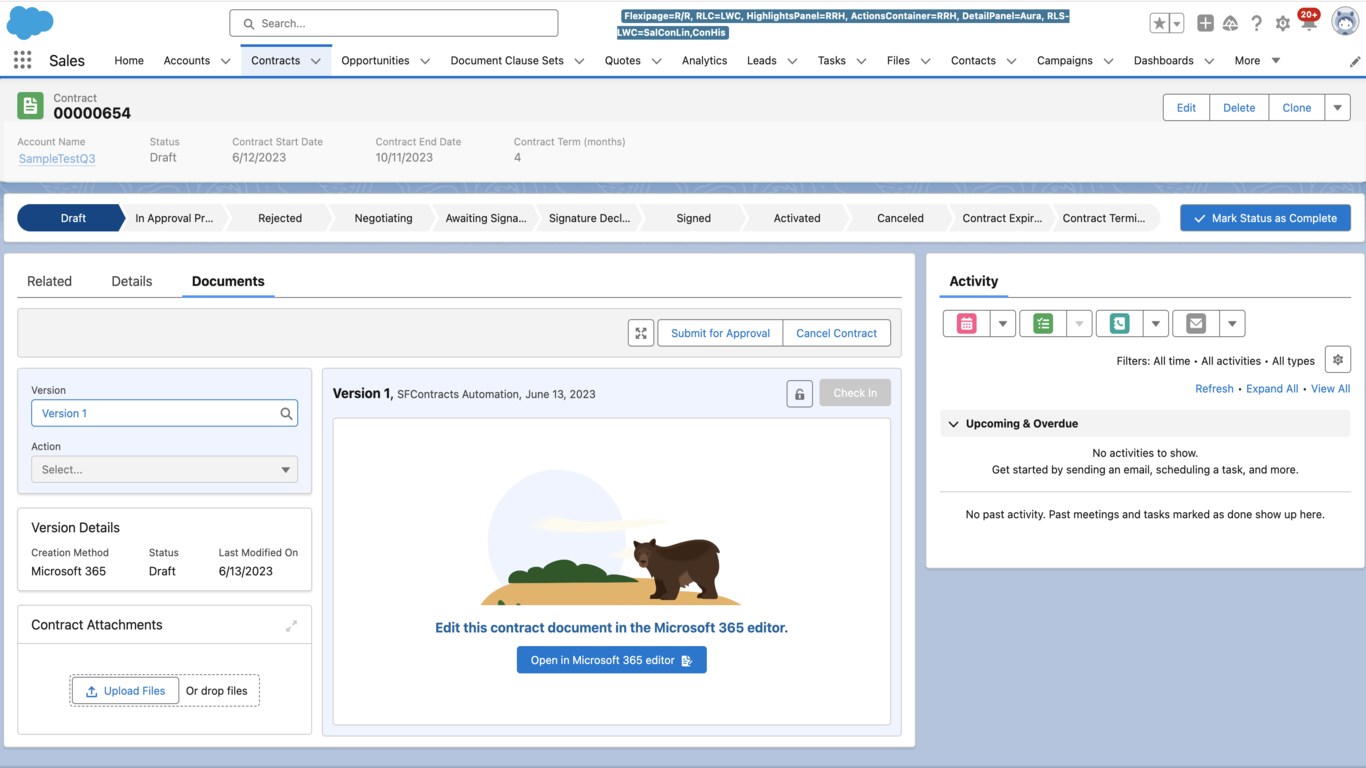Click Open in Microsoft 365 editor

[611, 660]
